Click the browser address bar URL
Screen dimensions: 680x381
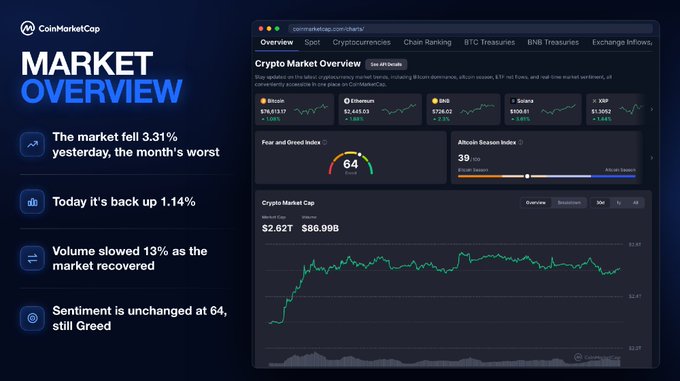click(x=328, y=29)
